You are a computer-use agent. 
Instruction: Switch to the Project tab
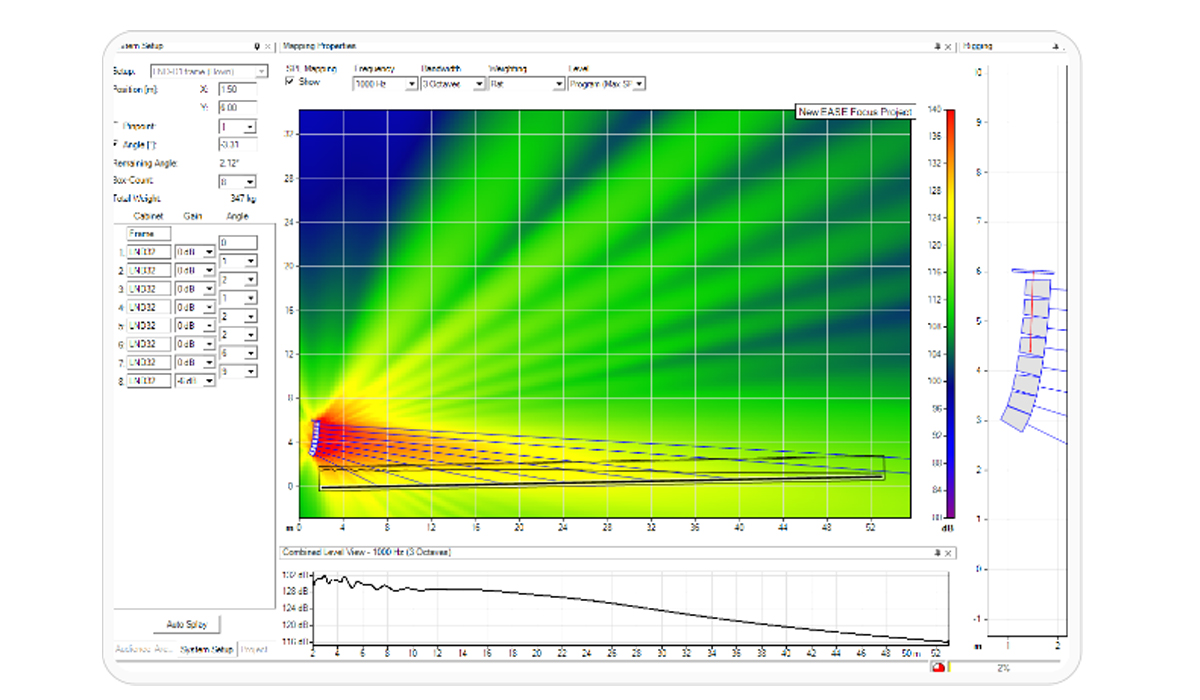tap(254, 649)
